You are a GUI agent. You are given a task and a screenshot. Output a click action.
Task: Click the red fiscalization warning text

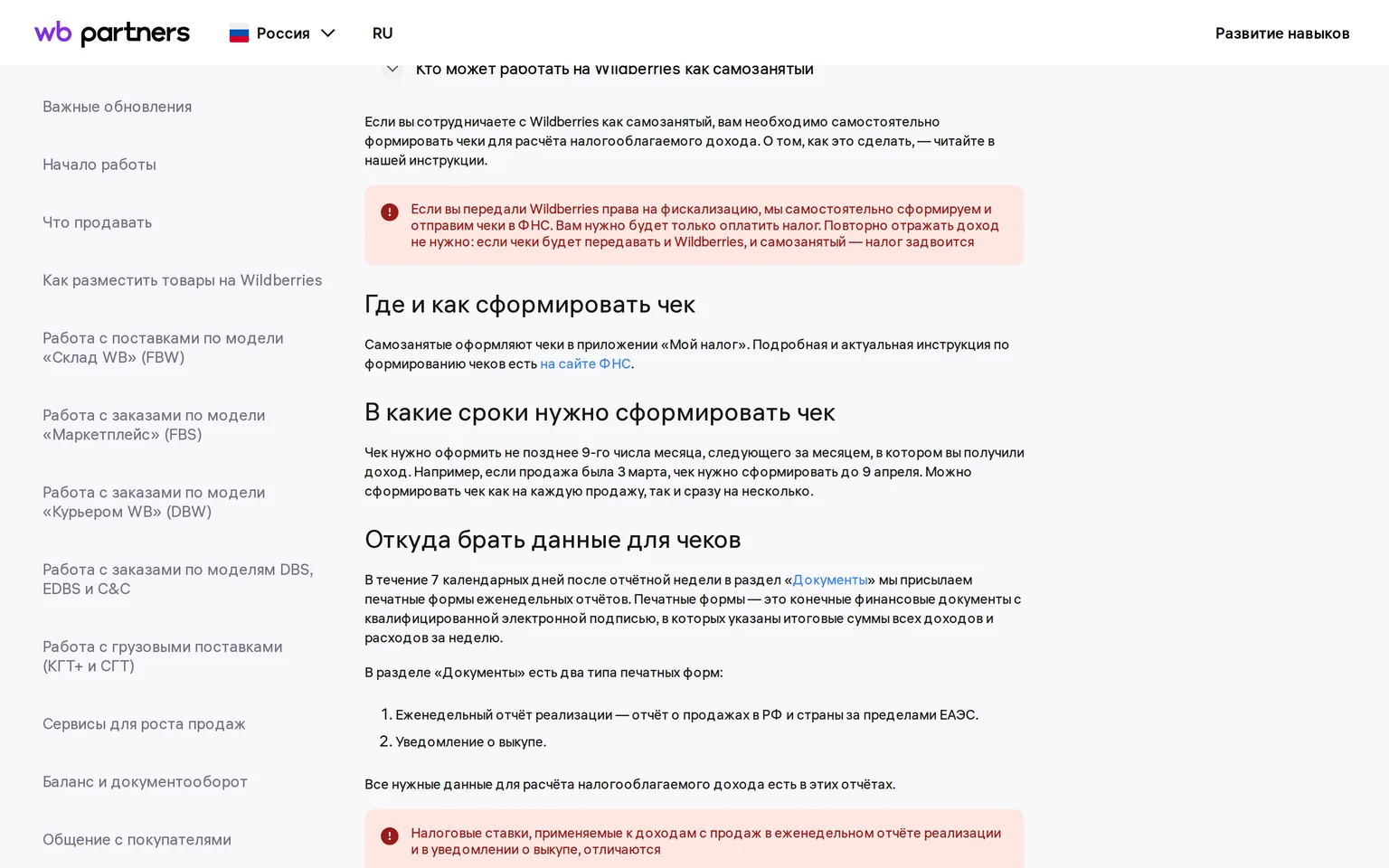pos(704,225)
